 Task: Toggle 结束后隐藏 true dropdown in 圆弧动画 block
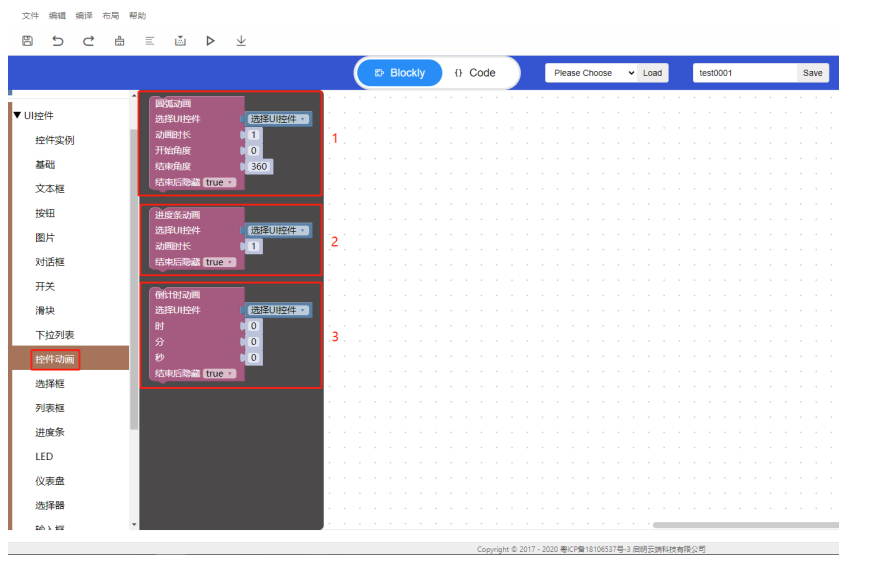coord(219,182)
